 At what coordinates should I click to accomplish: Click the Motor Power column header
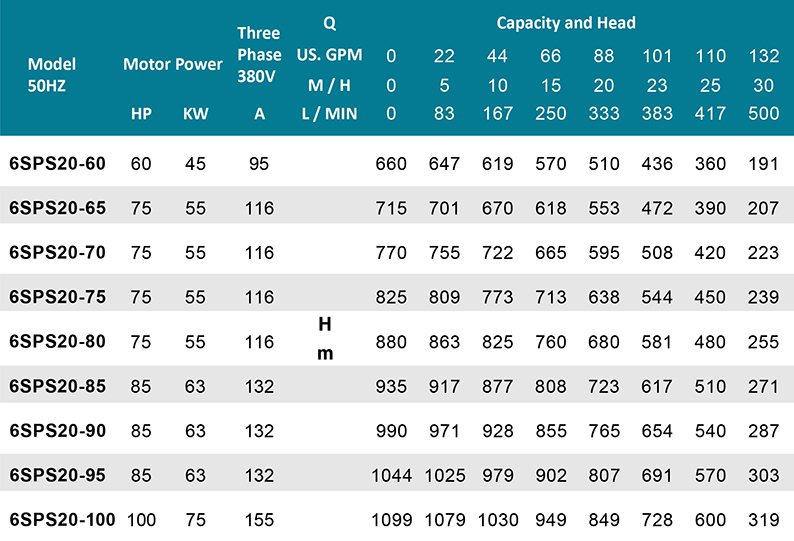tap(172, 64)
